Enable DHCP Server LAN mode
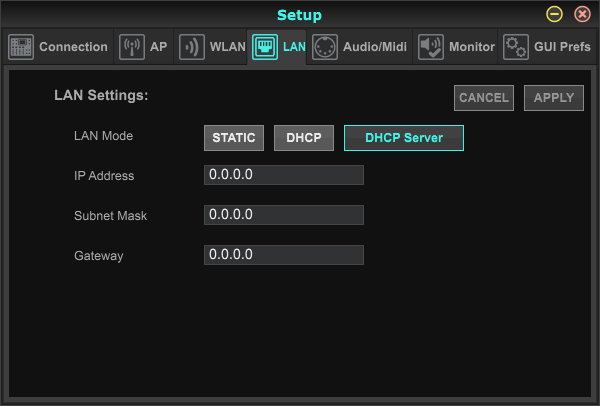This screenshot has height=406, width=600. [x=403, y=138]
